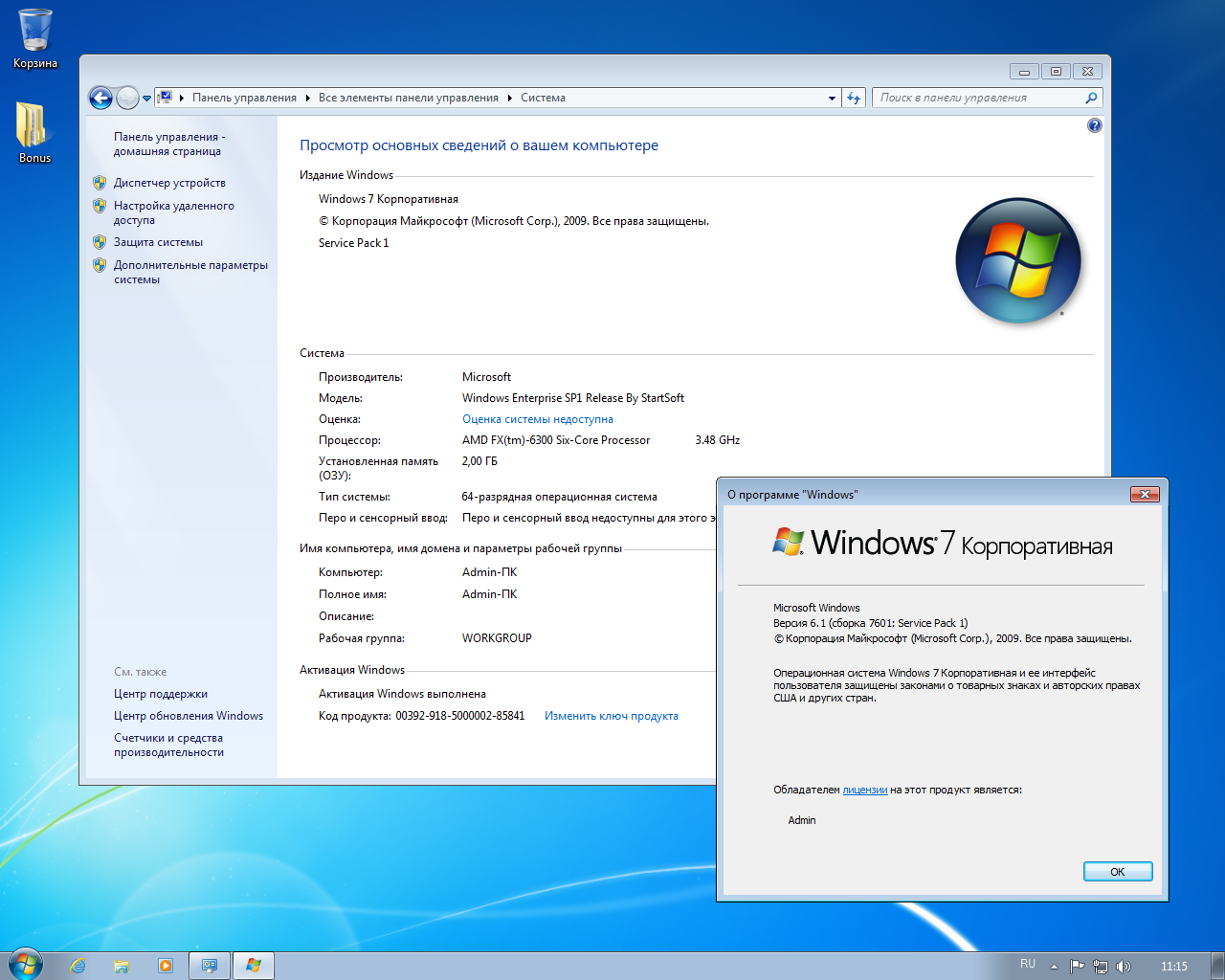Select the 'Панель управления' breadcrumb item
The image size is (1225, 980).
[x=244, y=98]
